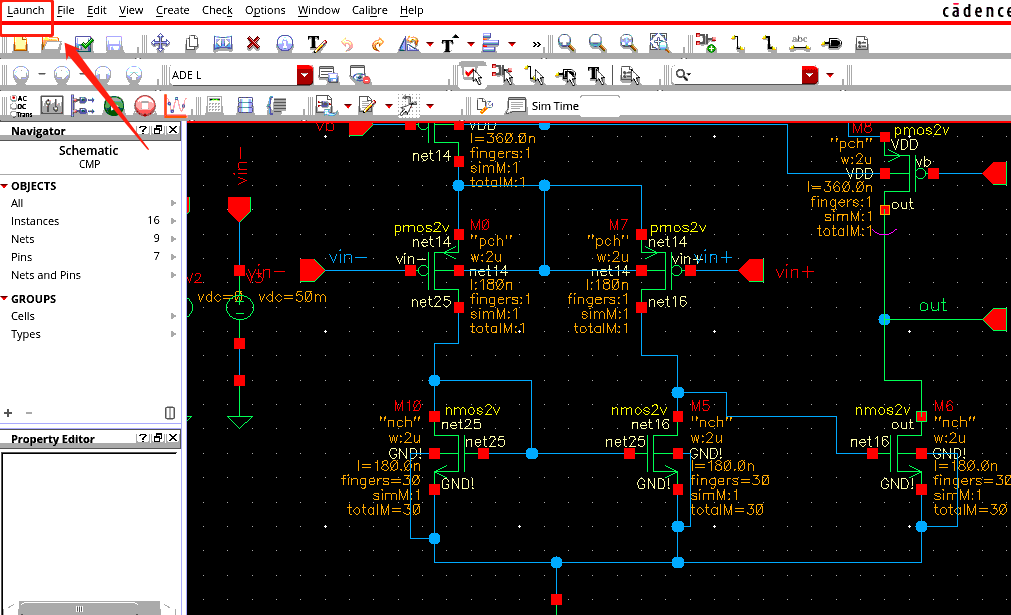Image resolution: width=1011 pixels, height=615 pixels.
Task: Click the green Netlist and Run button
Action: [x=114, y=106]
